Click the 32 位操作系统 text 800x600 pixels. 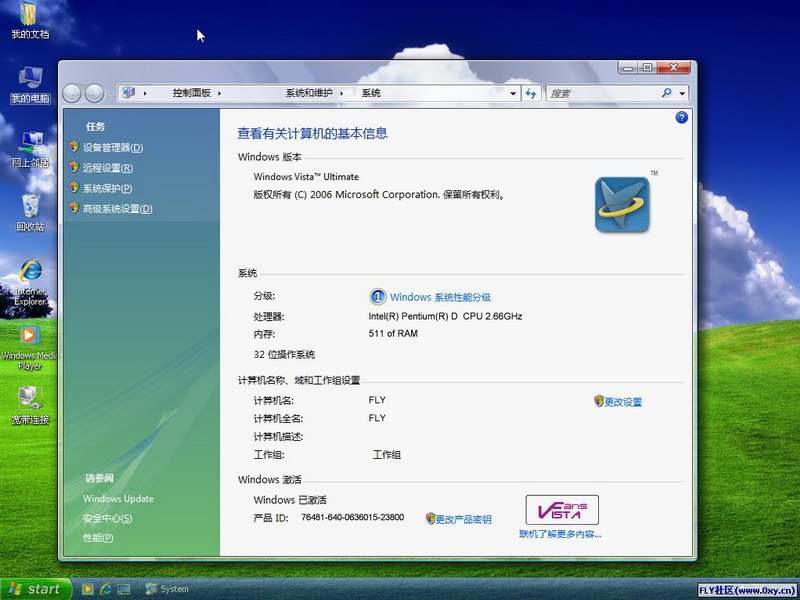(x=284, y=355)
